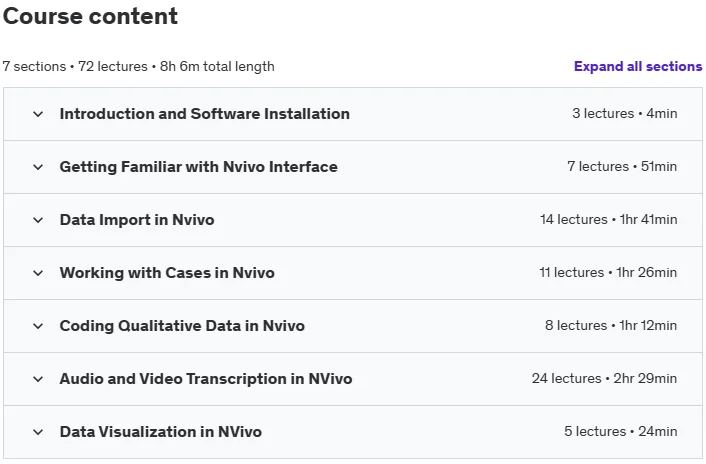Click Data Import in Nvivo section heading

click(x=137, y=220)
